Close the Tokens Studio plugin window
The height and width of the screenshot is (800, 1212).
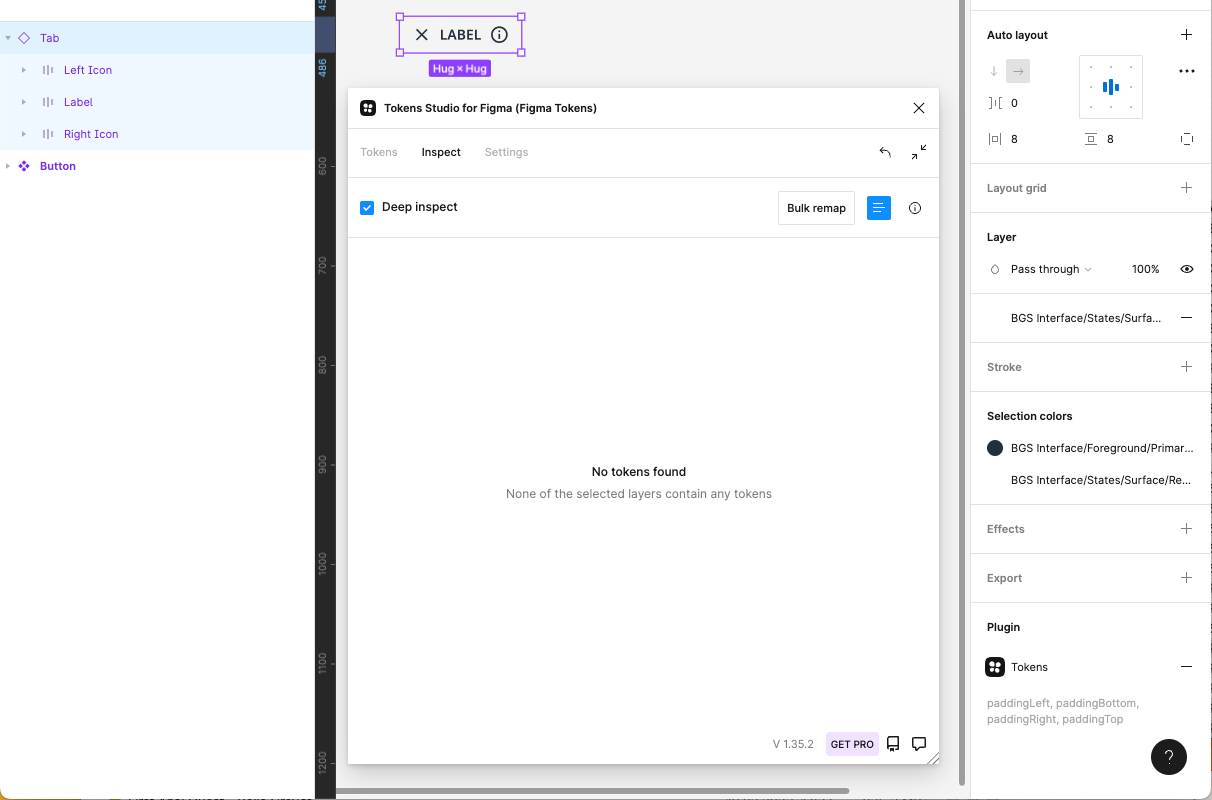[919, 108]
